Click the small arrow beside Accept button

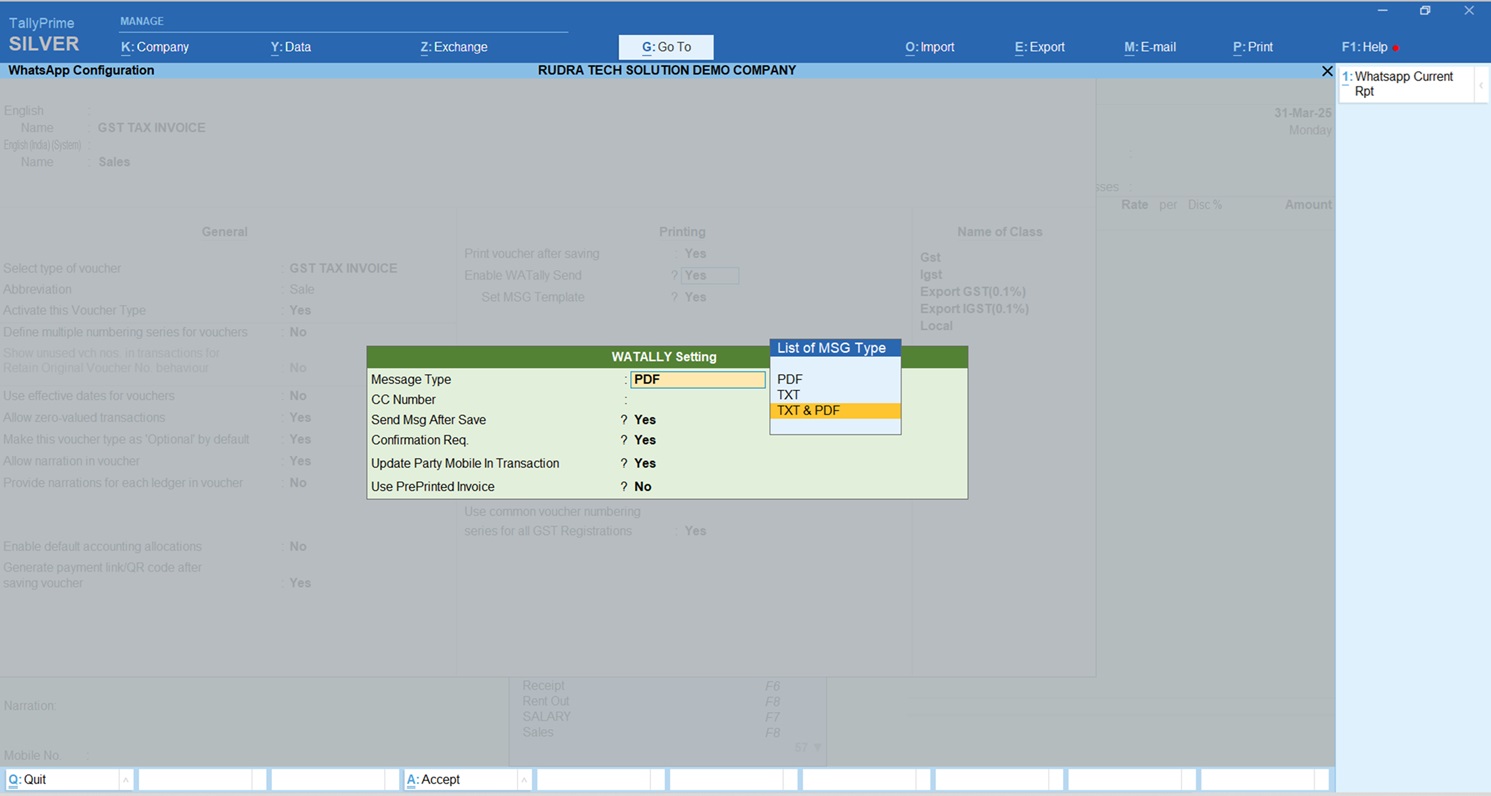523,780
